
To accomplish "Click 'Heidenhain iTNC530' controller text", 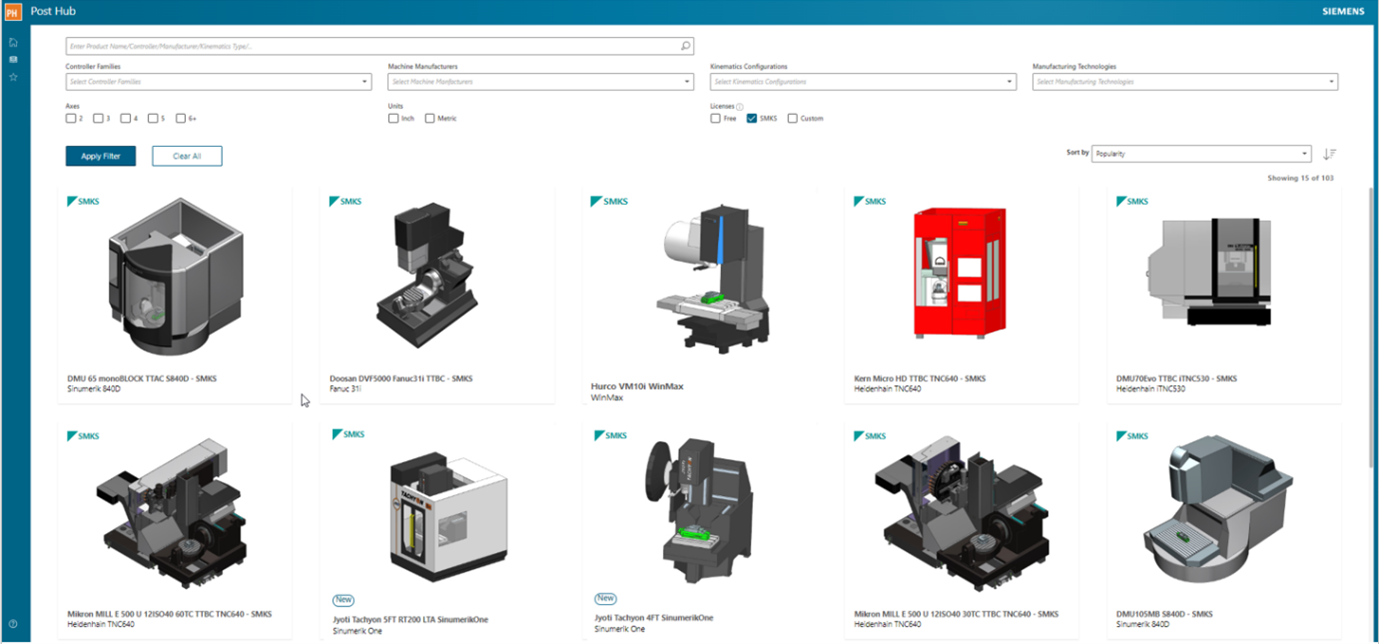I will click(x=1150, y=388).
